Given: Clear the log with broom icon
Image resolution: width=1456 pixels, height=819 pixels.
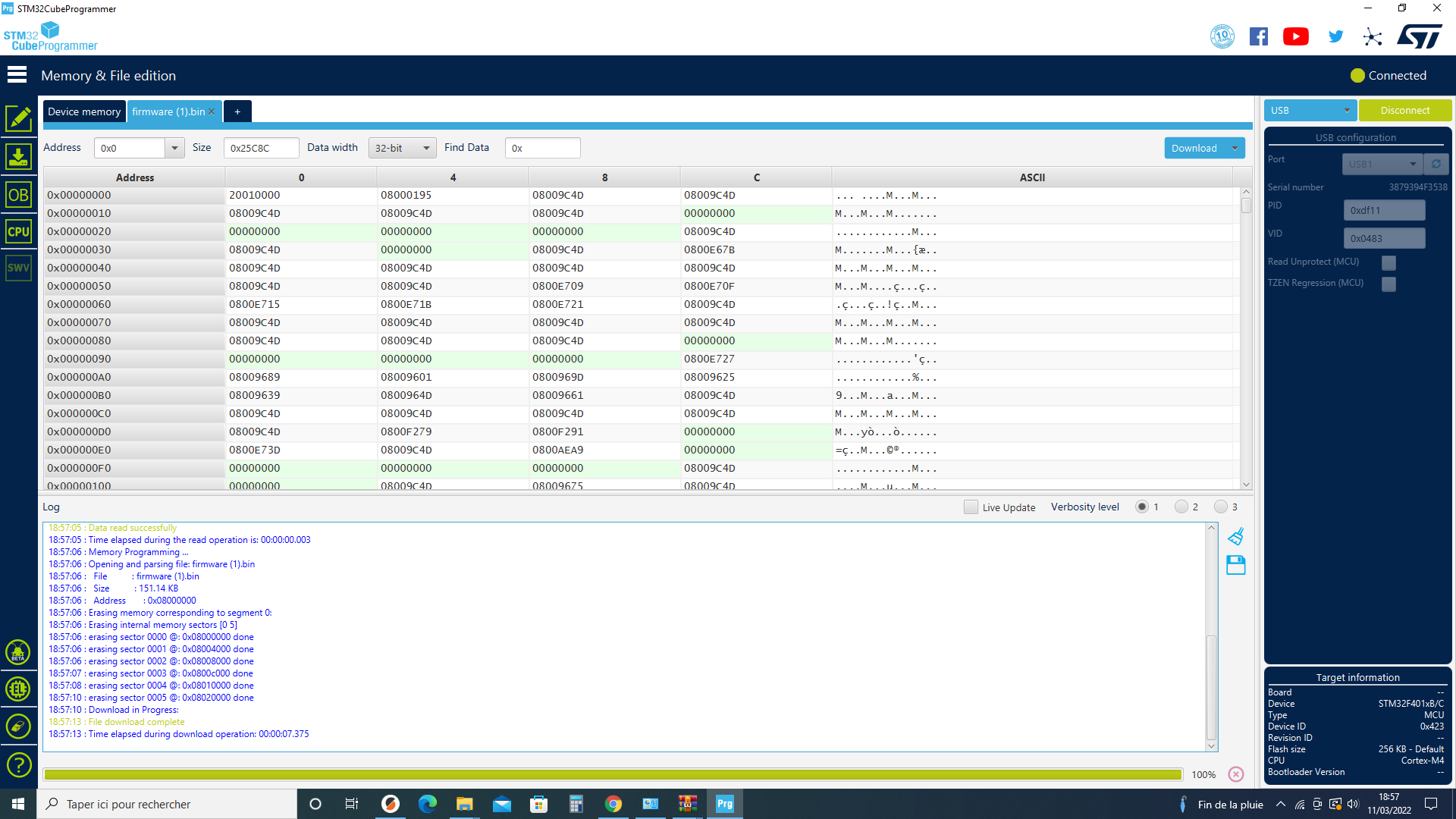Looking at the screenshot, I should [1236, 537].
